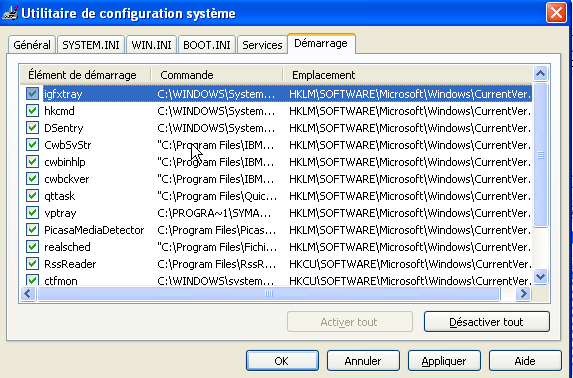Select the PicasaMediaDetector entry name

94,230
